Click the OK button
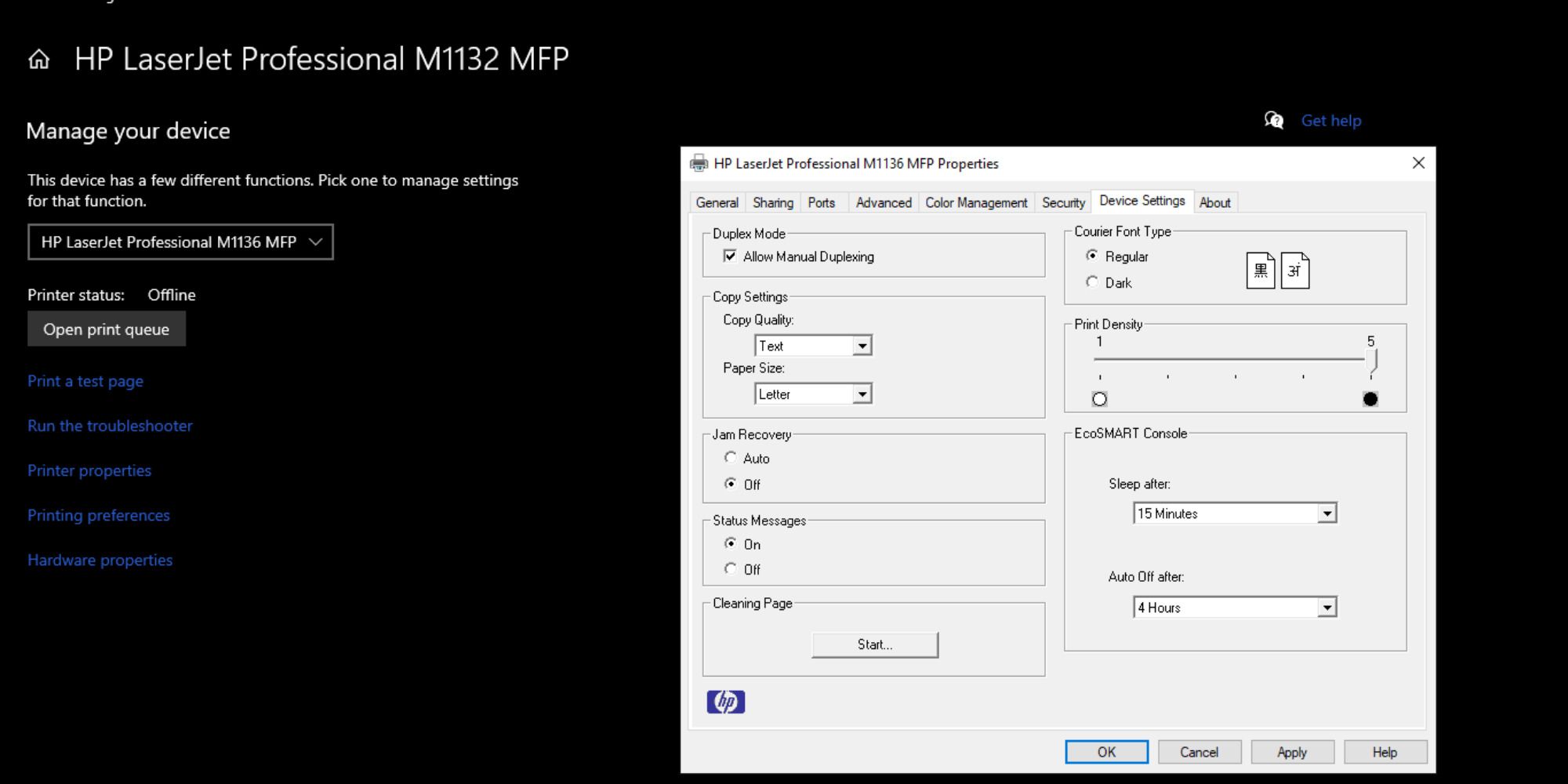This screenshot has height=784, width=1568. tap(1106, 752)
